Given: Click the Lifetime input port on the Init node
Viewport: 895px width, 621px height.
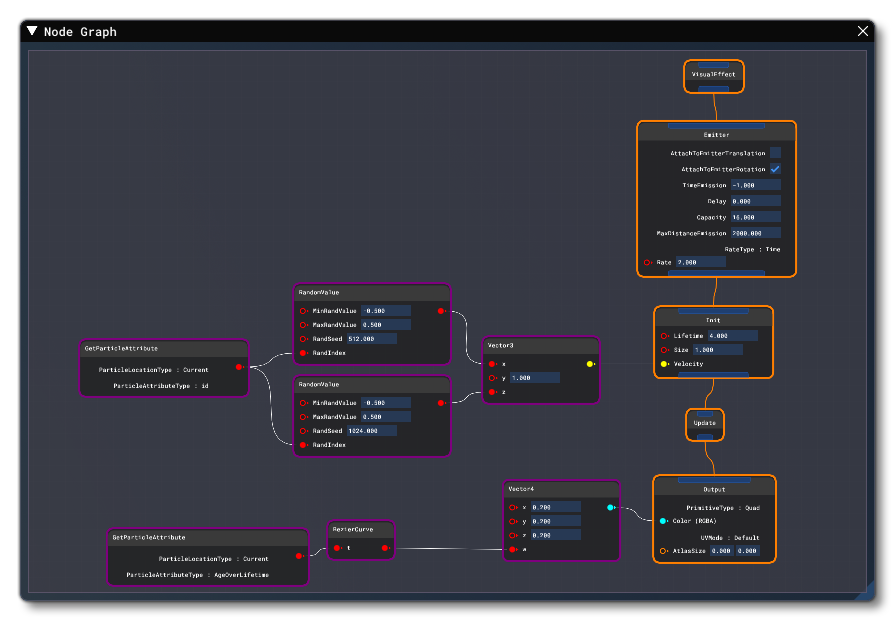Looking at the screenshot, I should (x=664, y=336).
